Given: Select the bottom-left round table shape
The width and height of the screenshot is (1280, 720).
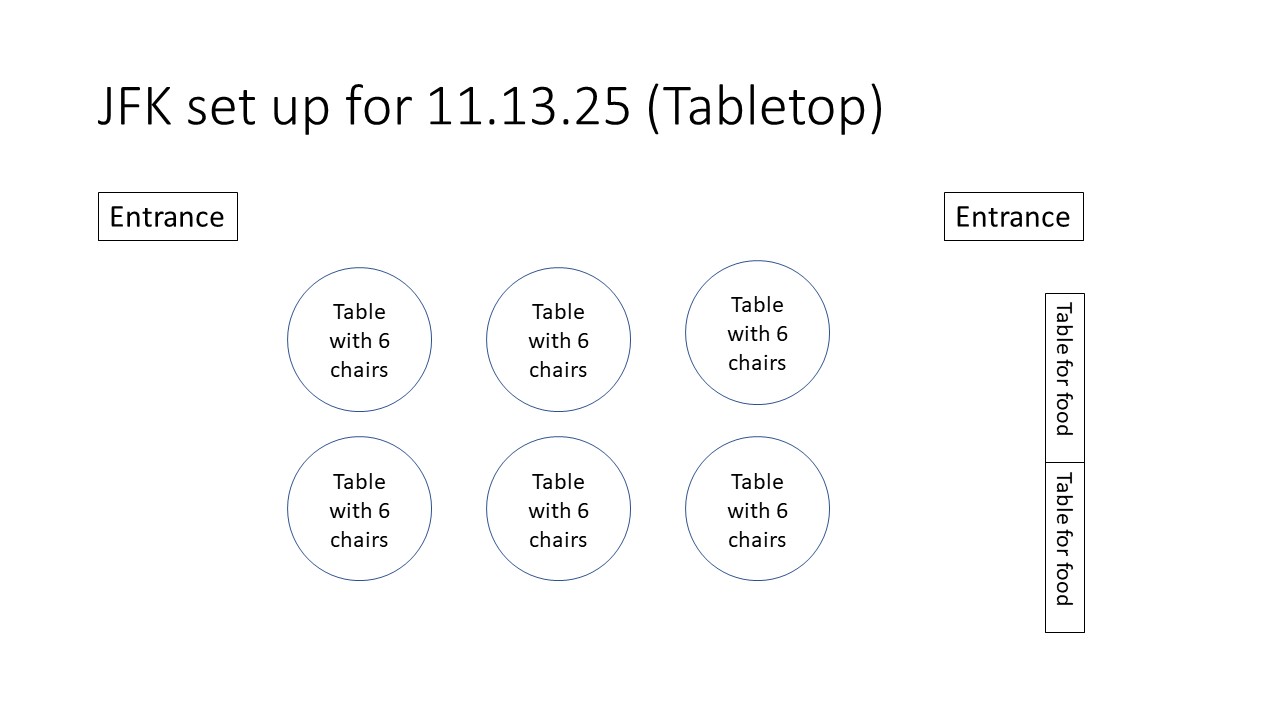Looking at the screenshot, I should pos(359,509).
